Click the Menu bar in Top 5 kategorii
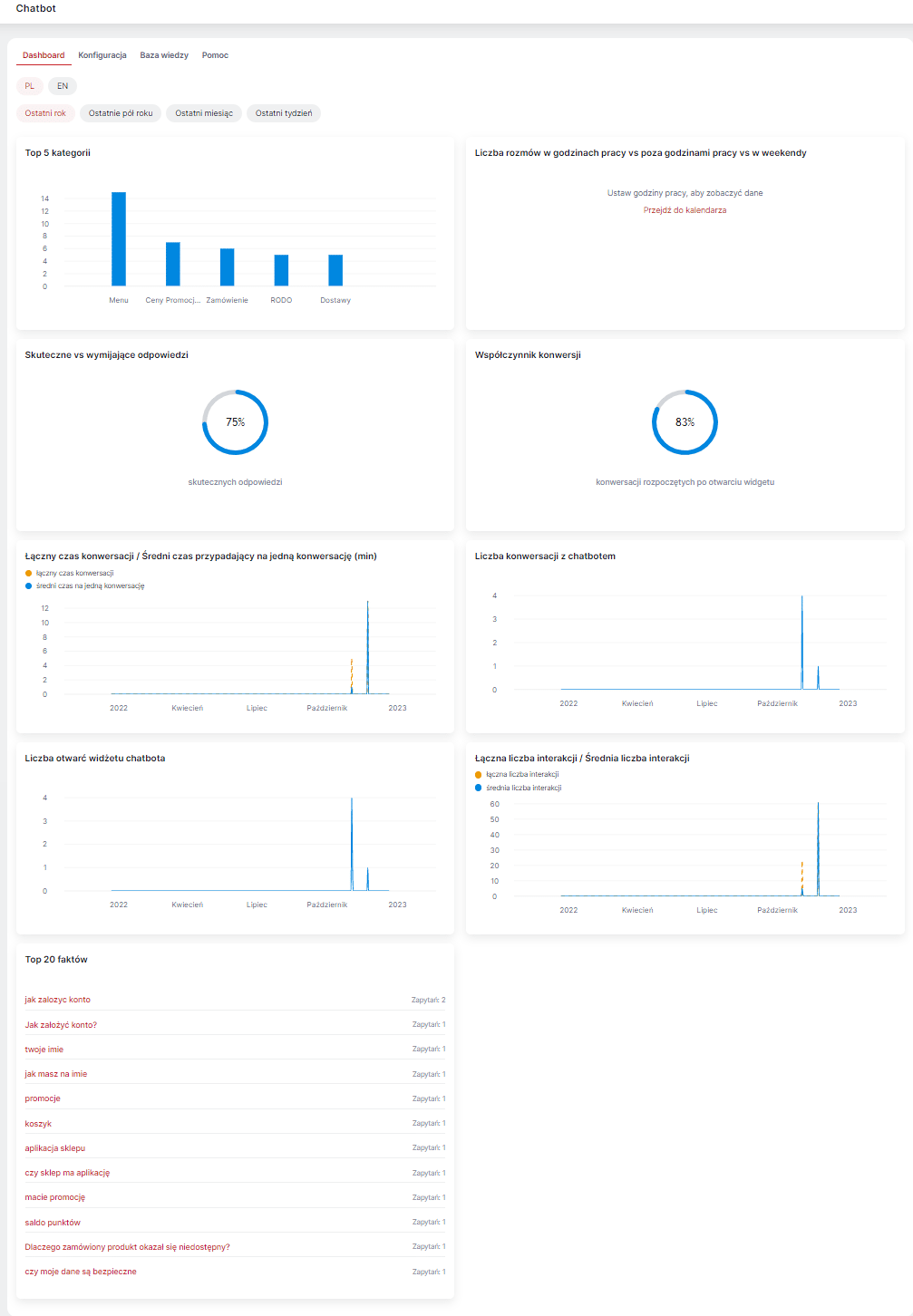Image resolution: width=913 pixels, height=1316 pixels. [119, 239]
